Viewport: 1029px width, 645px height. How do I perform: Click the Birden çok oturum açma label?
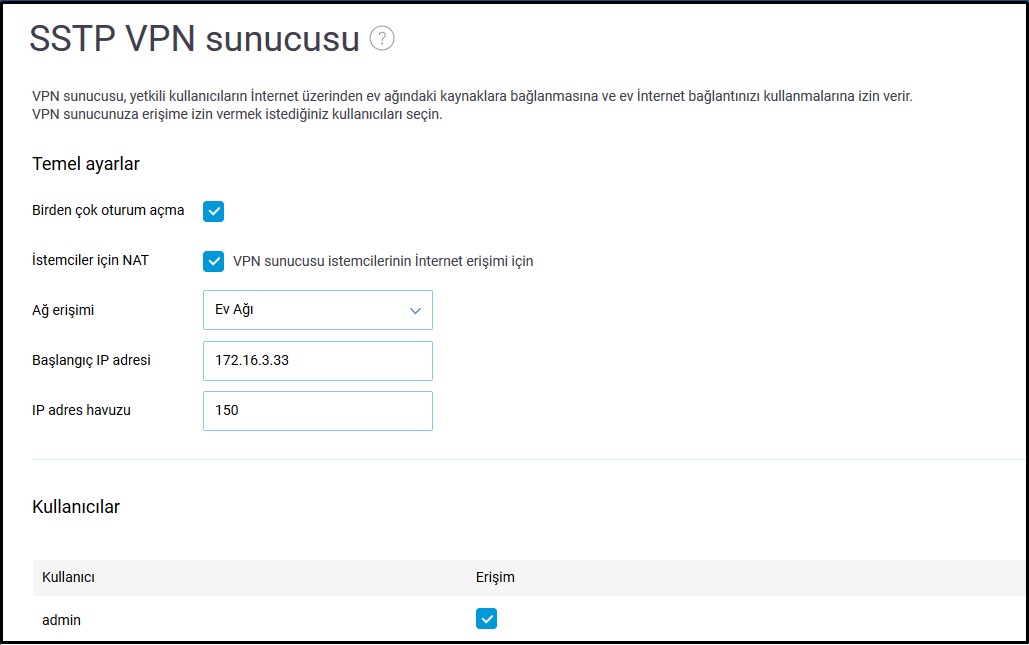click(108, 210)
